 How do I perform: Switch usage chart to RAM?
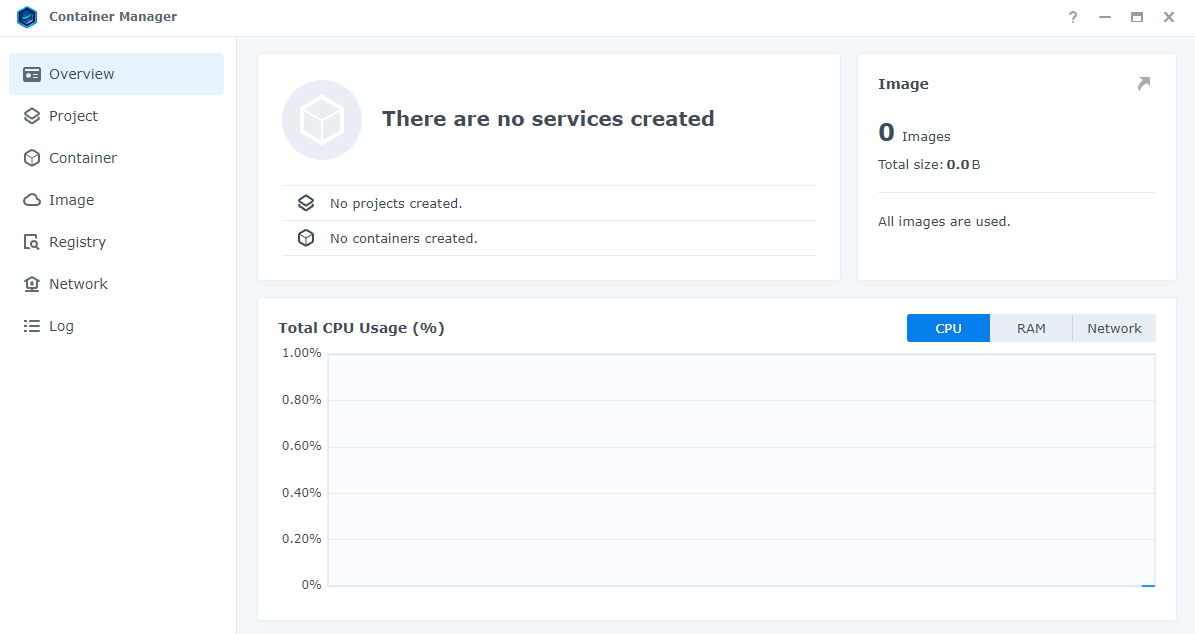[1031, 328]
